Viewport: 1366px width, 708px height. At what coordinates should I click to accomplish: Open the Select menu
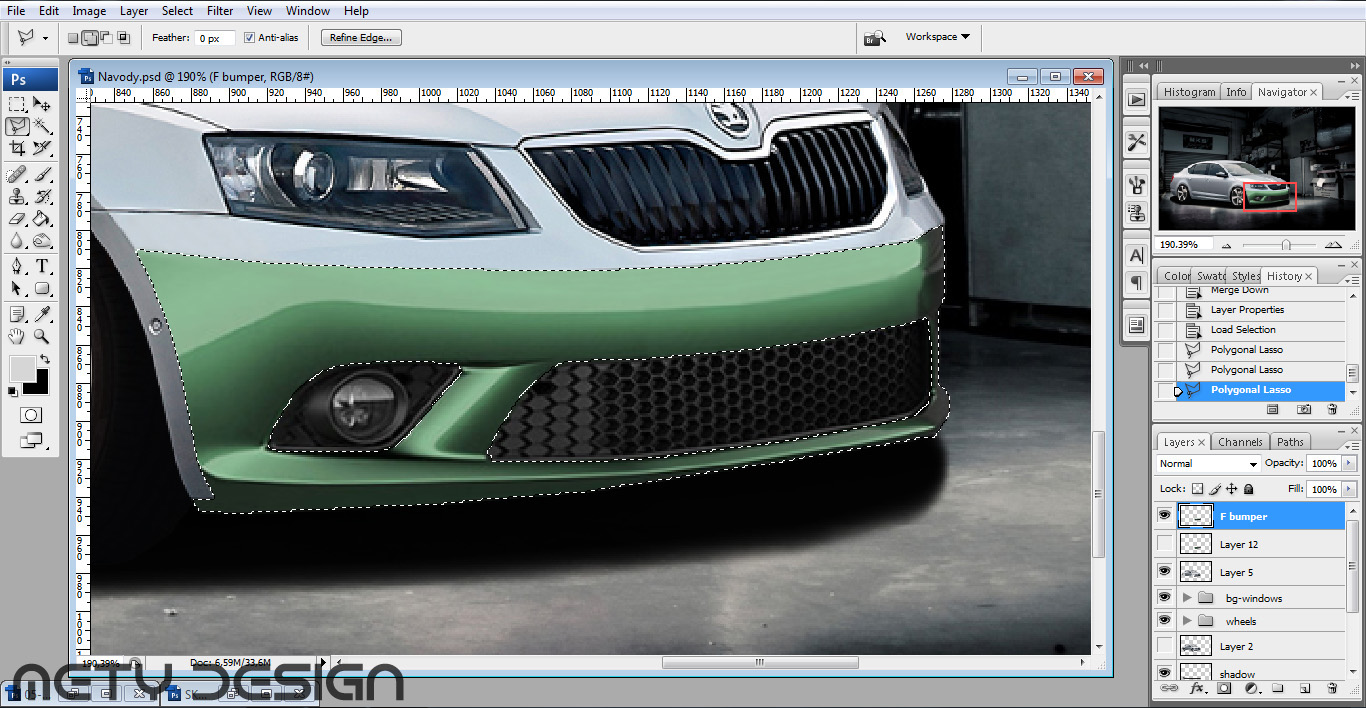coord(177,11)
